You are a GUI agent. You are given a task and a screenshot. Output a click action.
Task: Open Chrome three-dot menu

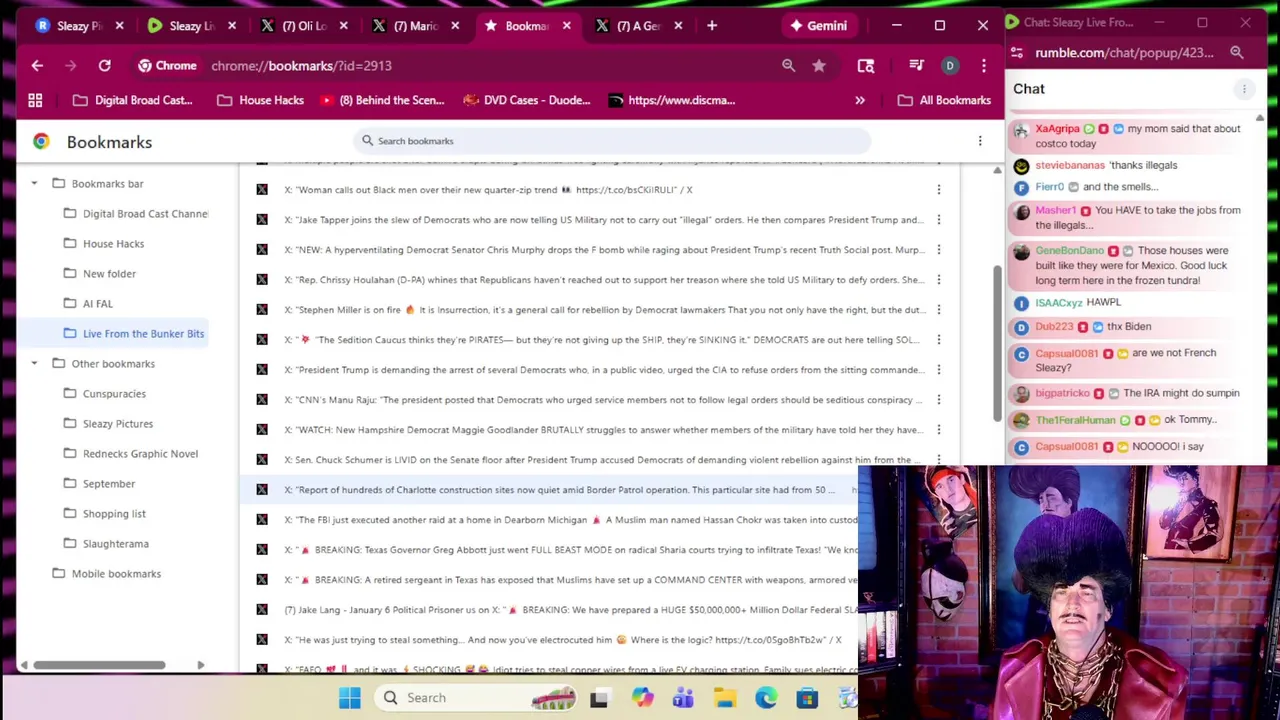[x=984, y=66]
